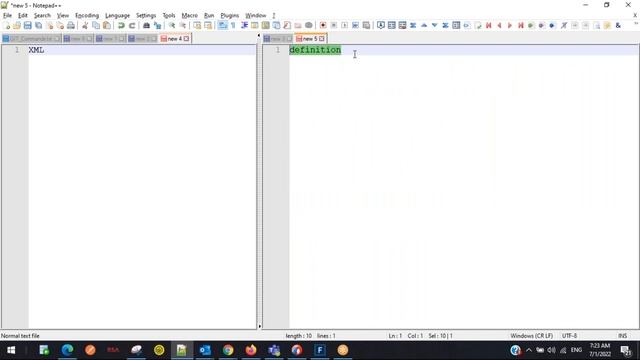640x360 pixels.
Task: Click the Normal text file status label
Action: coord(20,336)
